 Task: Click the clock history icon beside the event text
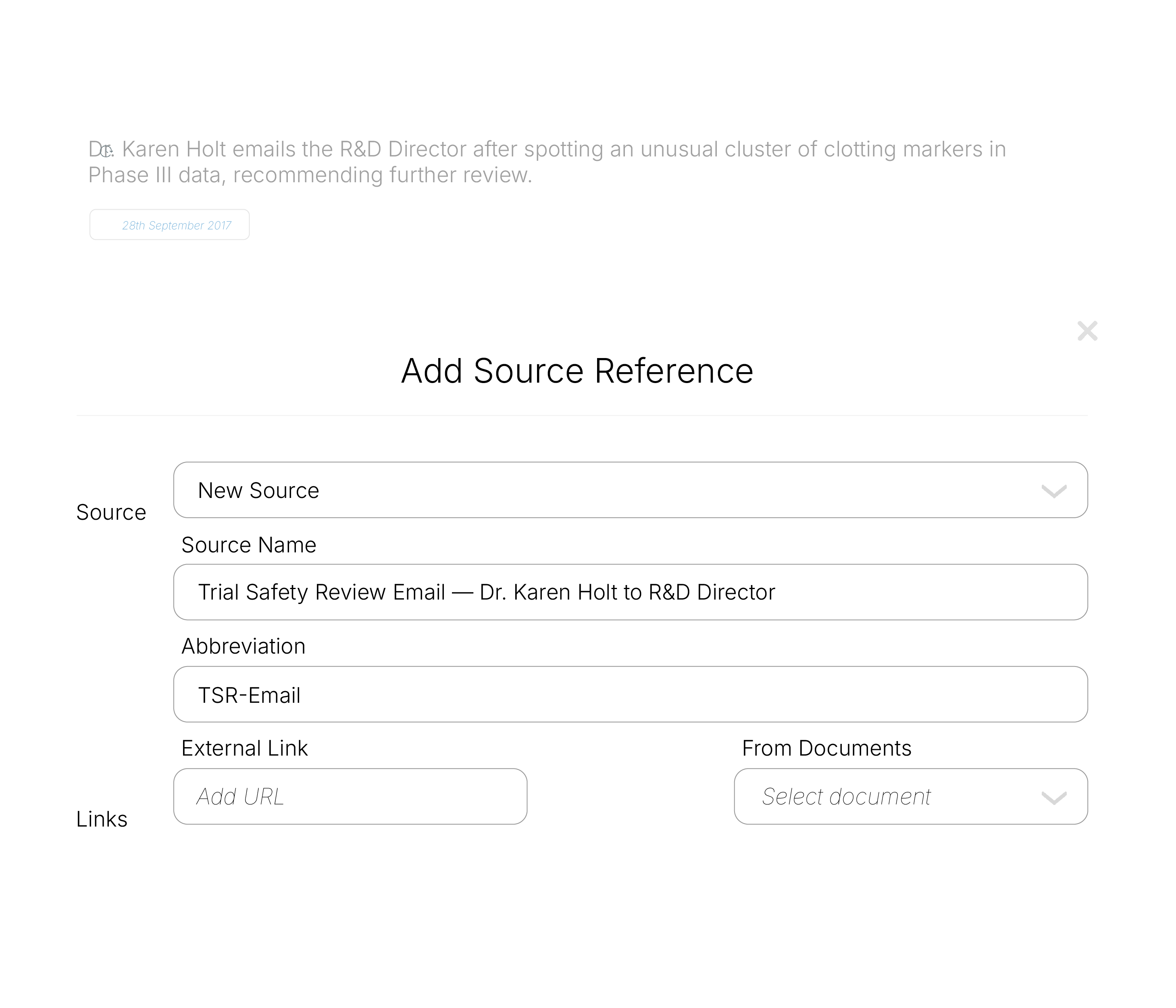(106, 151)
